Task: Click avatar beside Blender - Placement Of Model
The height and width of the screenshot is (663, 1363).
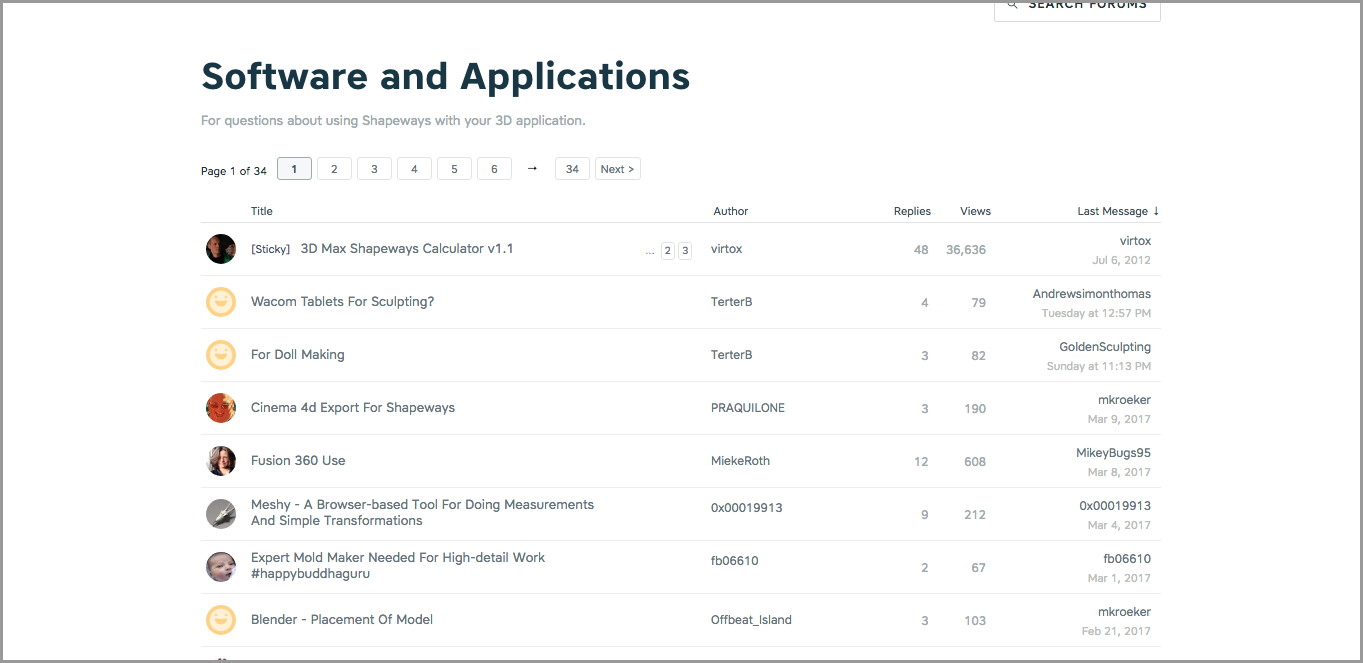Action: pyautogui.click(x=221, y=620)
